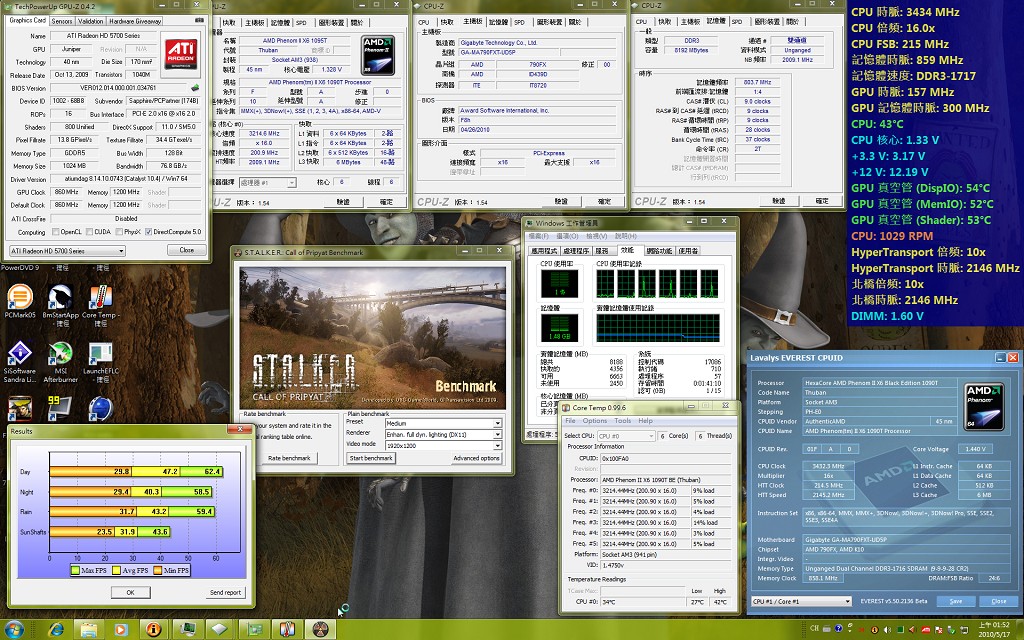Open Select CPU dropdown in Core Temp
The image size is (1024, 640).
pyautogui.click(x=626, y=436)
